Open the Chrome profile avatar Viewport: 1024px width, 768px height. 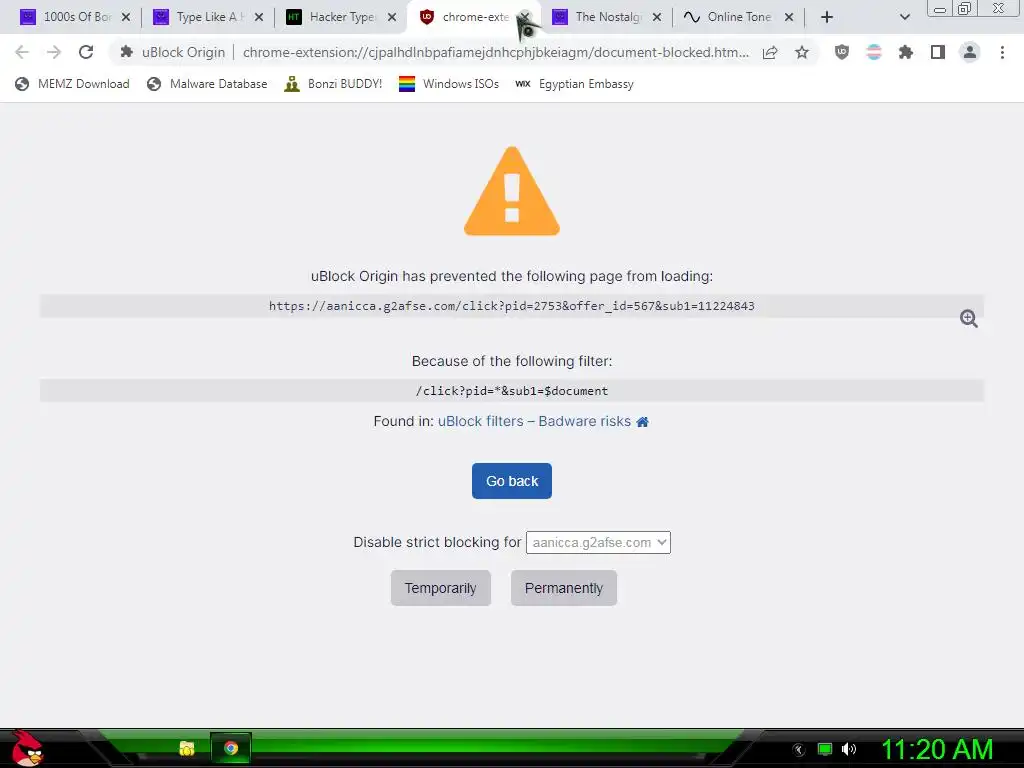tap(970, 52)
